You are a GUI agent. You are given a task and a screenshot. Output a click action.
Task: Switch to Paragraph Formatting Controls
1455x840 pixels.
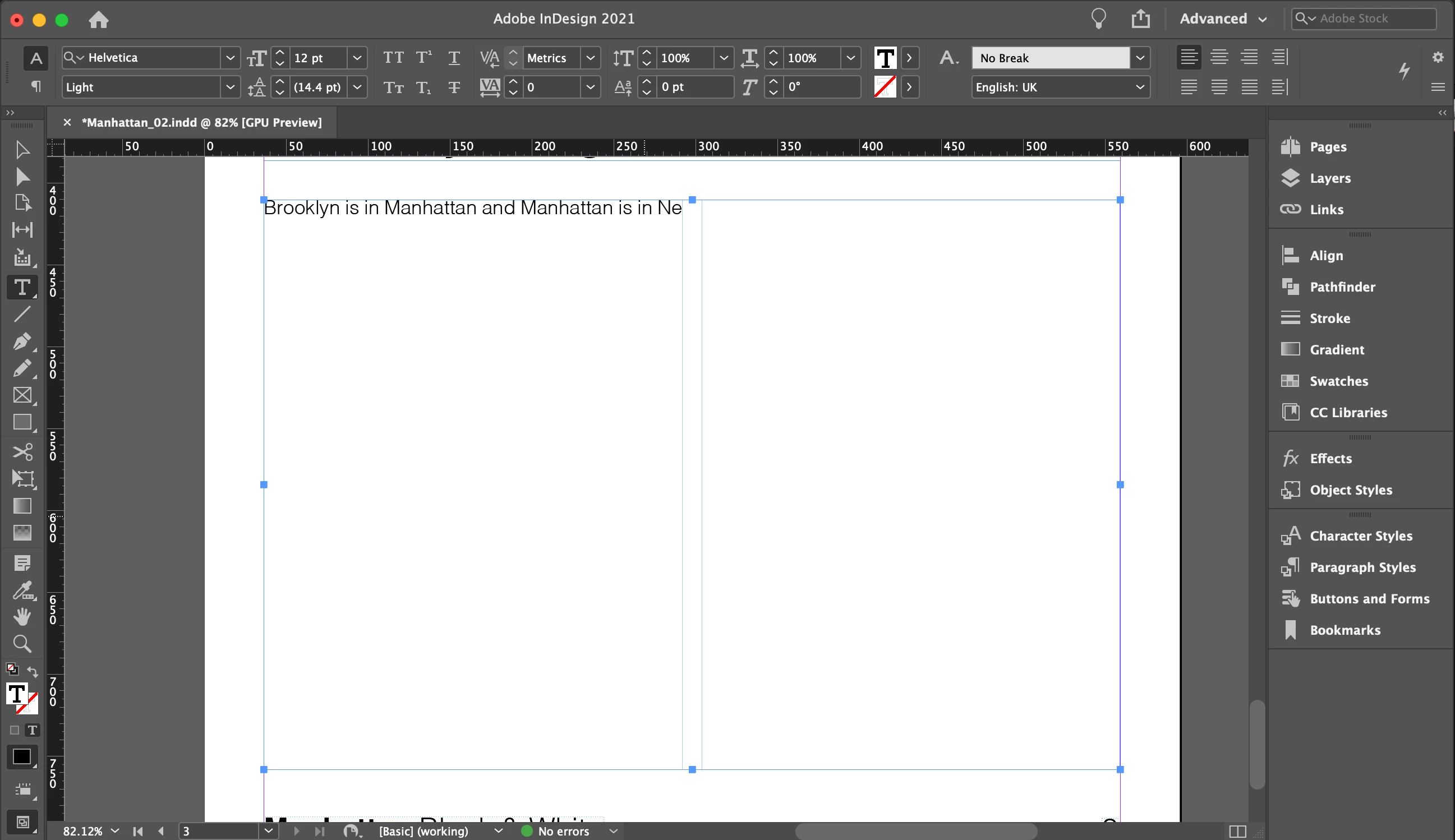tap(36, 87)
